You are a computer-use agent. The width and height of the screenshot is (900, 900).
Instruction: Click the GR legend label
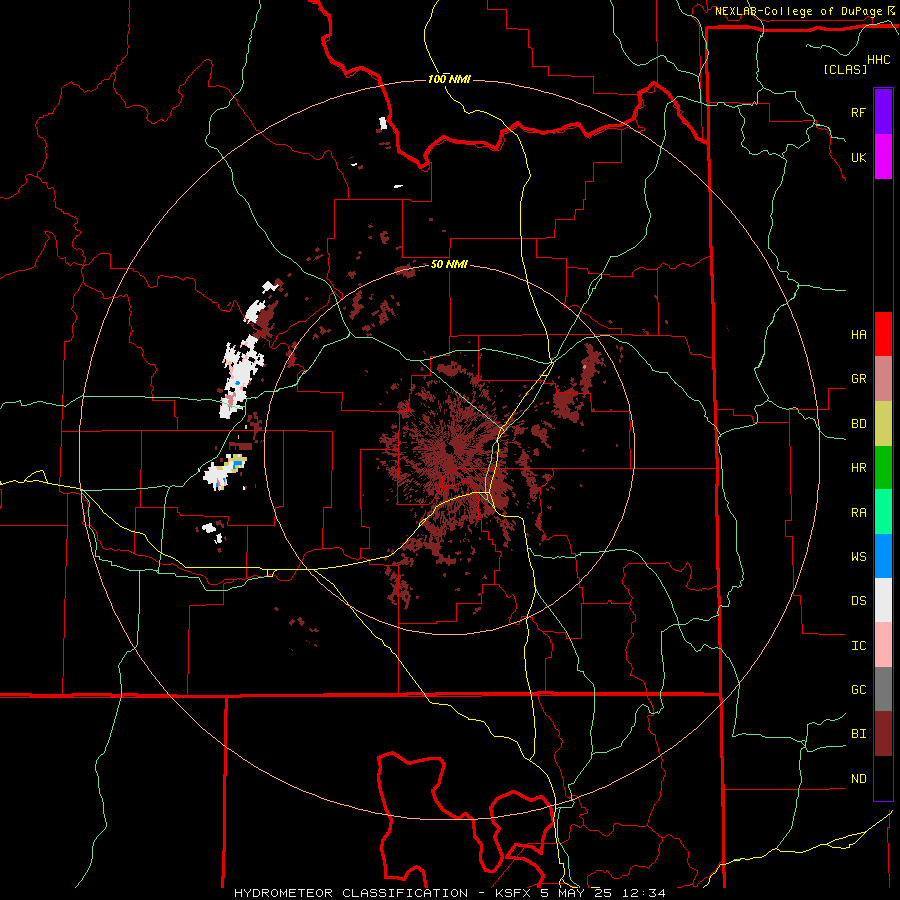[858, 379]
